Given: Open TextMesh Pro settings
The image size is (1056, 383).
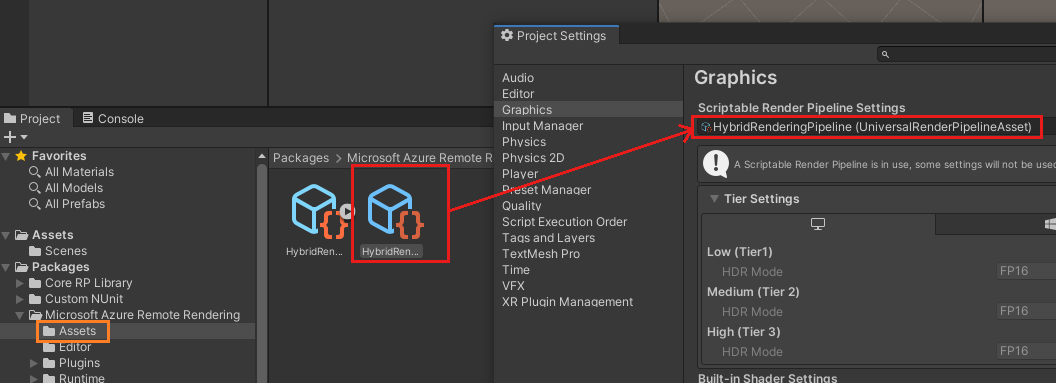Looking at the screenshot, I should point(541,254).
